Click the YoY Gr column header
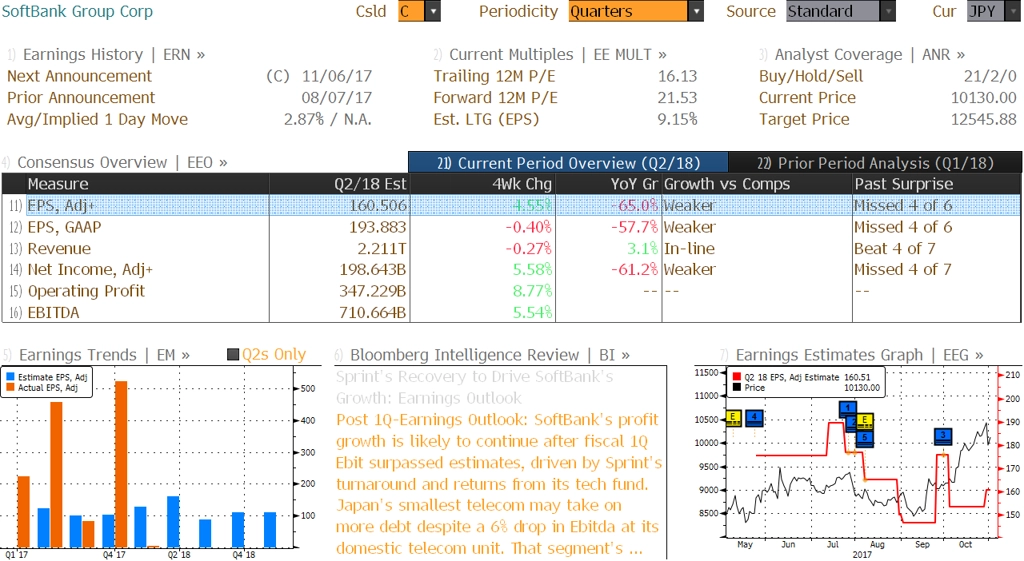This screenshot has width=1024, height=561. (x=608, y=184)
